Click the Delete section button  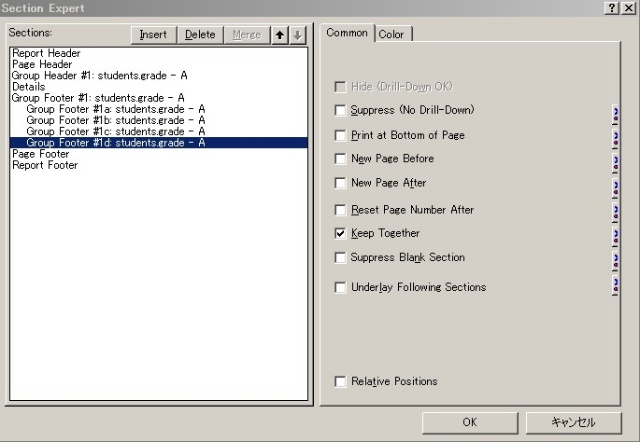200,35
